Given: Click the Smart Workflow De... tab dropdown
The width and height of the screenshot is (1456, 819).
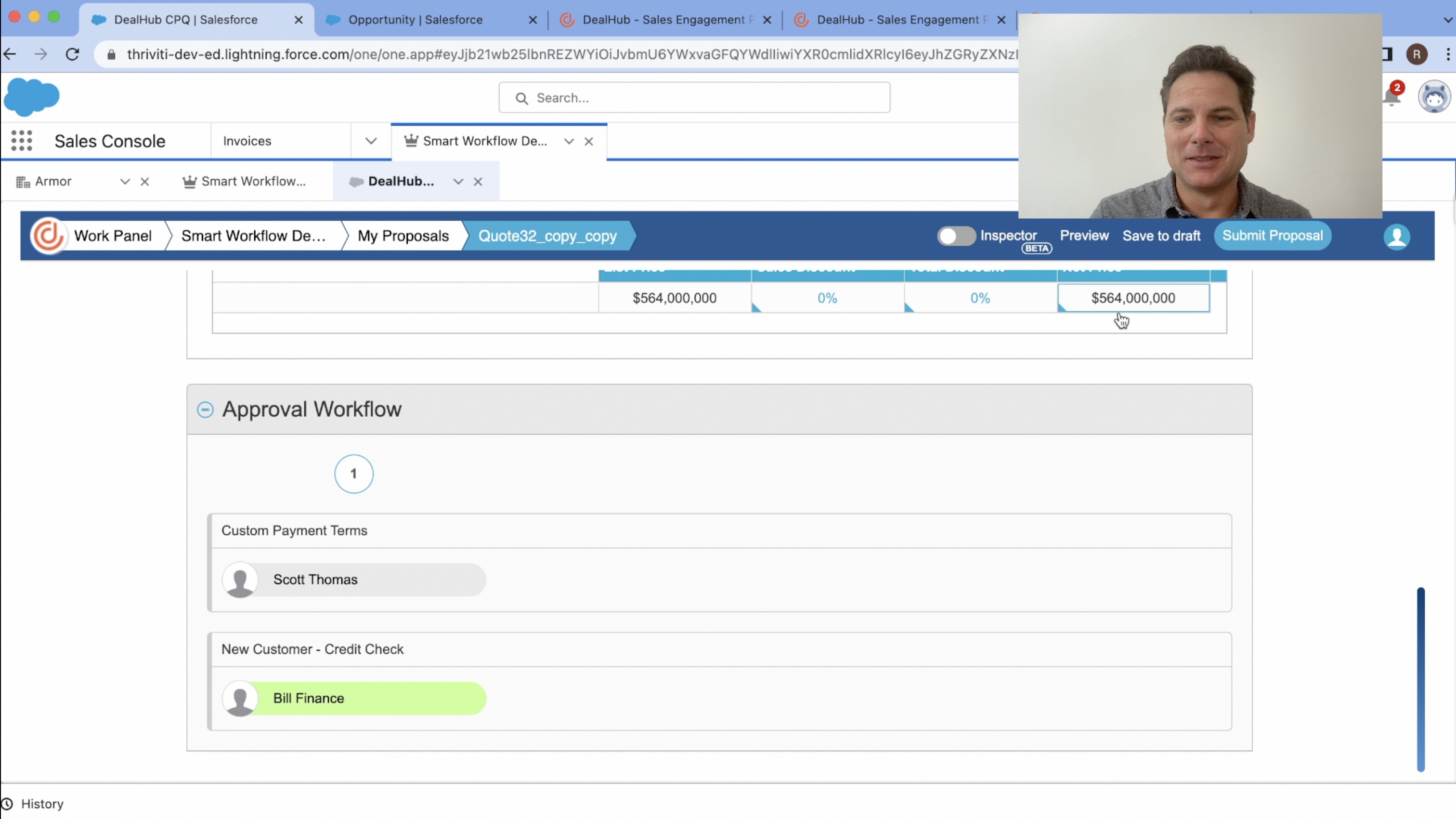Looking at the screenshot, I should pos(568,140).
